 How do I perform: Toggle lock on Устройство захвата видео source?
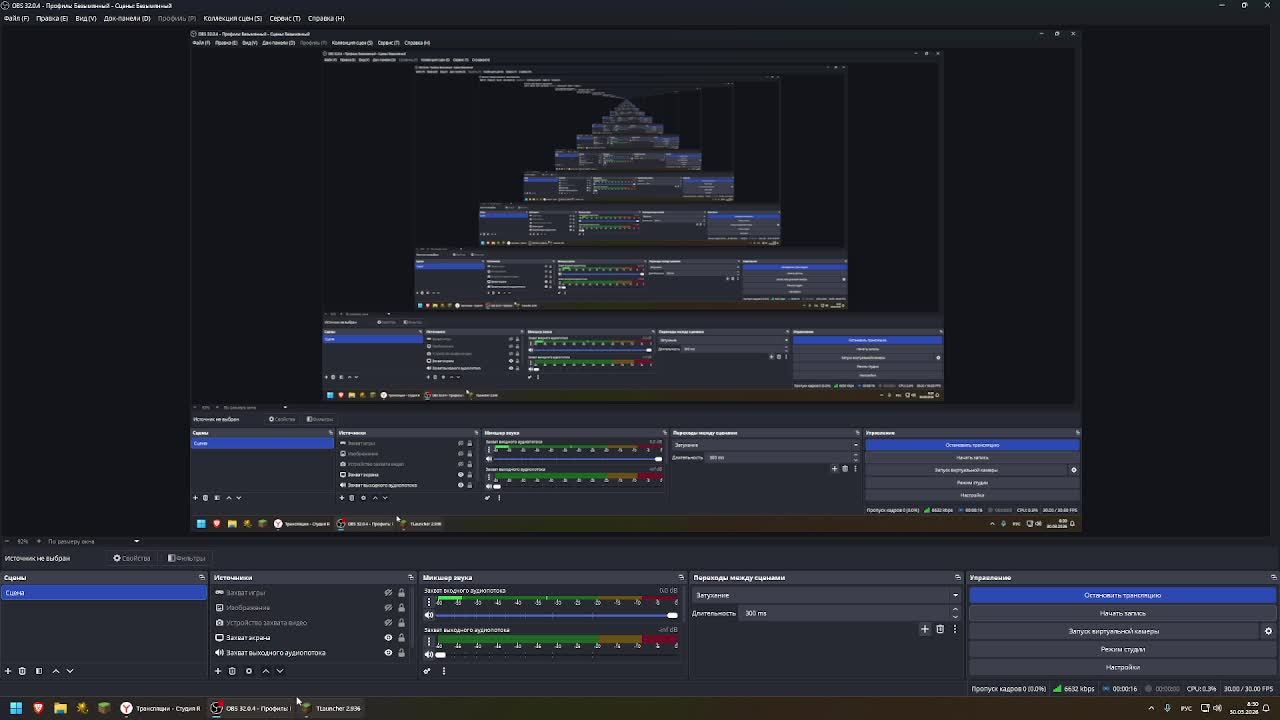pyautogui.click(x=402, y=623)
